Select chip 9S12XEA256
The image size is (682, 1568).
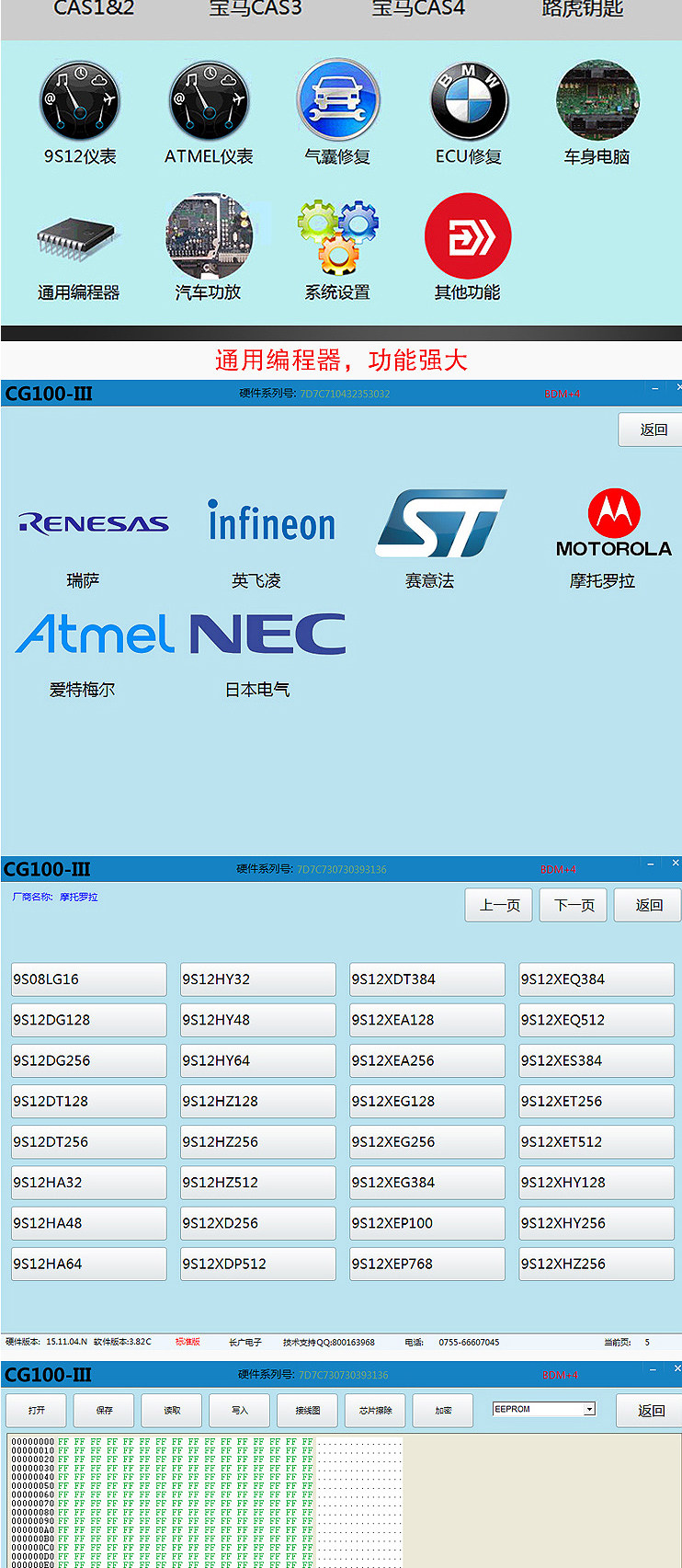pyautogui.click(x=427, y=1060)
